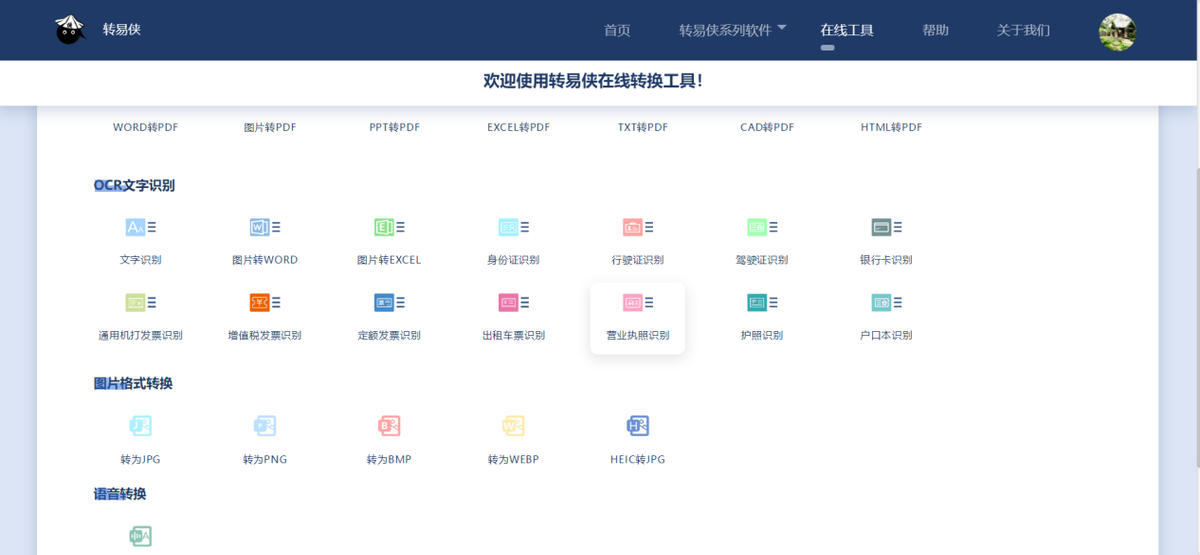Viewport: 1200px width, 555px height.
Task: Open the 定额发票识别 icon
Action: [x=389, y=302]
